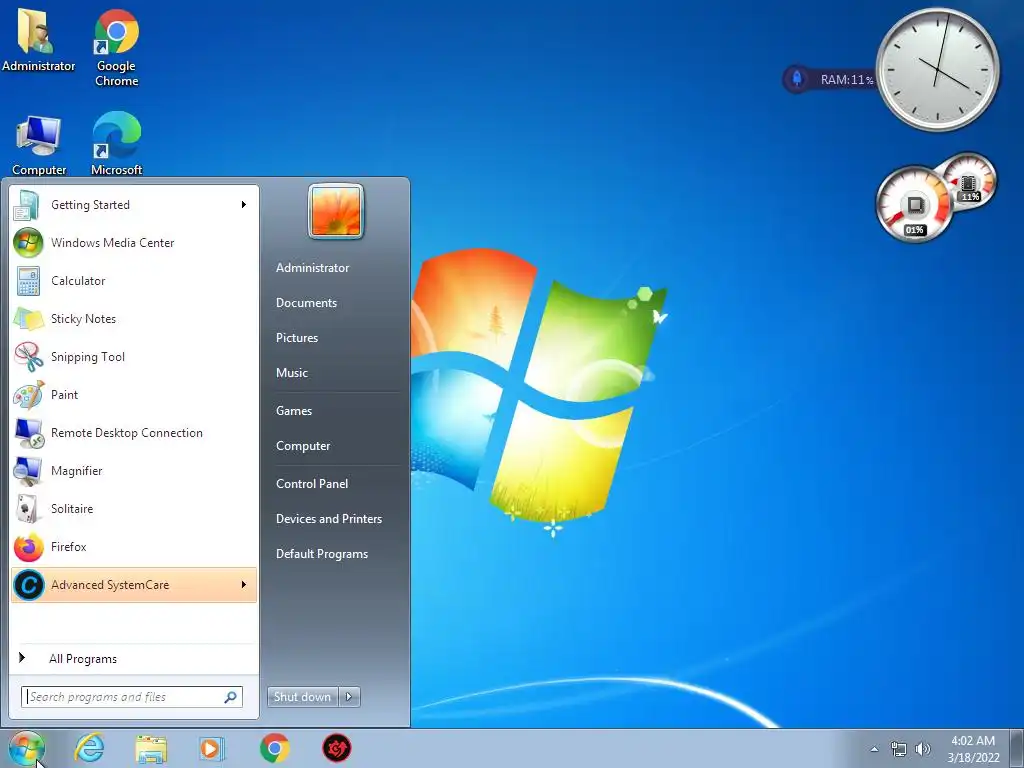Click the CPU meter gauge gadget

[x=914, y=204]
